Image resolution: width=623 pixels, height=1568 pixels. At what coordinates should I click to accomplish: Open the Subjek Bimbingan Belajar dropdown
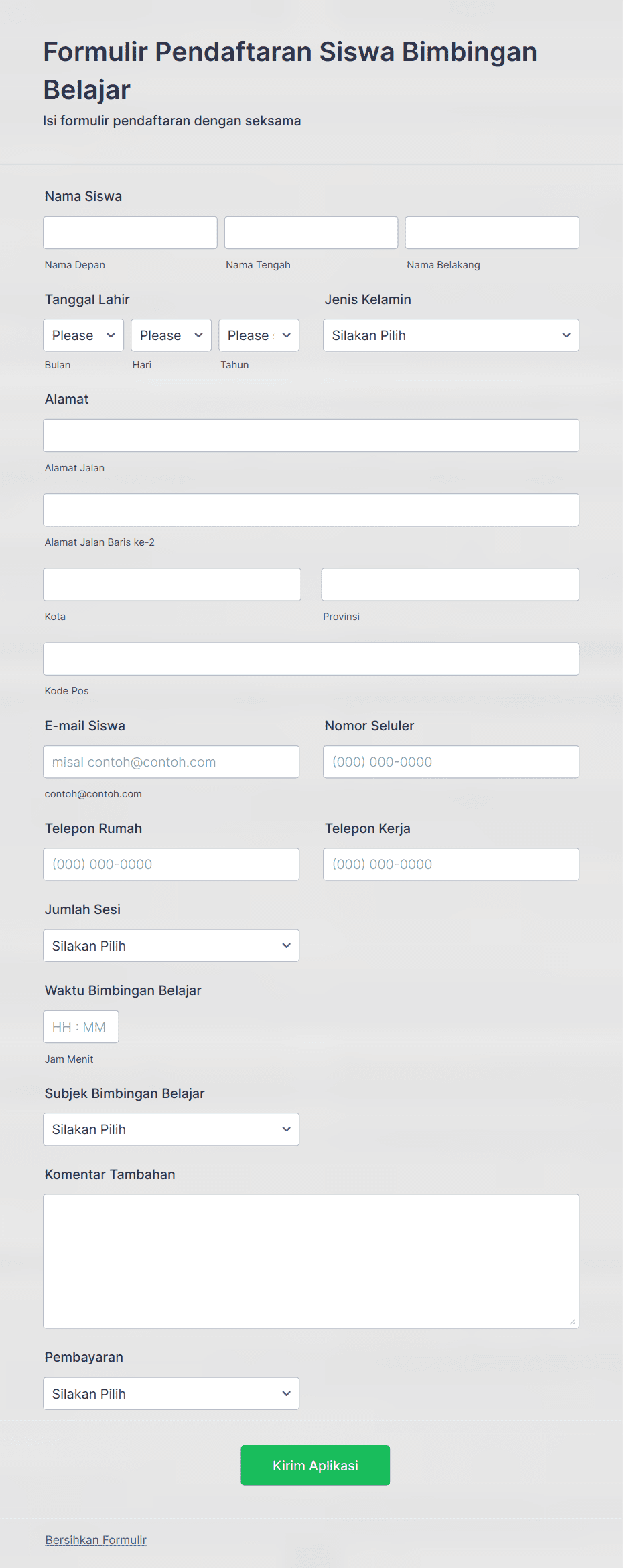click(171, 1129)
